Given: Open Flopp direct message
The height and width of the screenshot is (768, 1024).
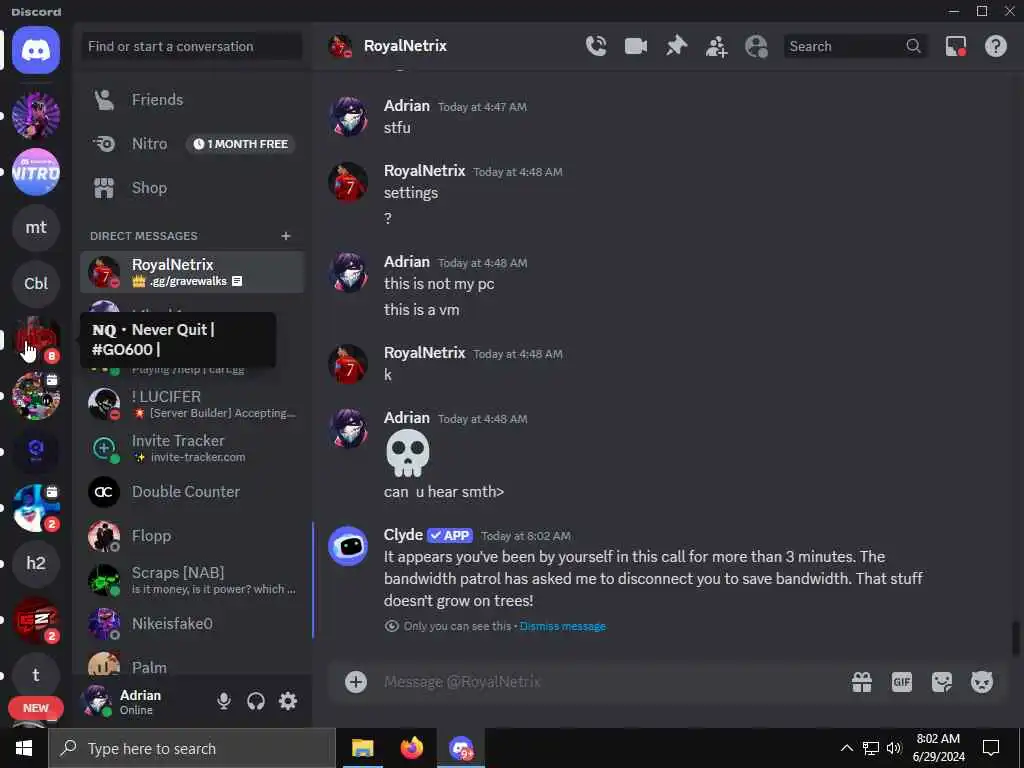Looking at the screenshot, I should point(191,536).
